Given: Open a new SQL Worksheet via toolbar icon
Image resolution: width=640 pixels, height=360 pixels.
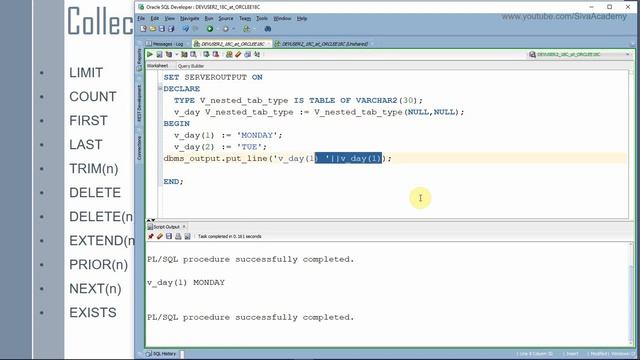Looking at the screenshot, I should pos(246,29).
